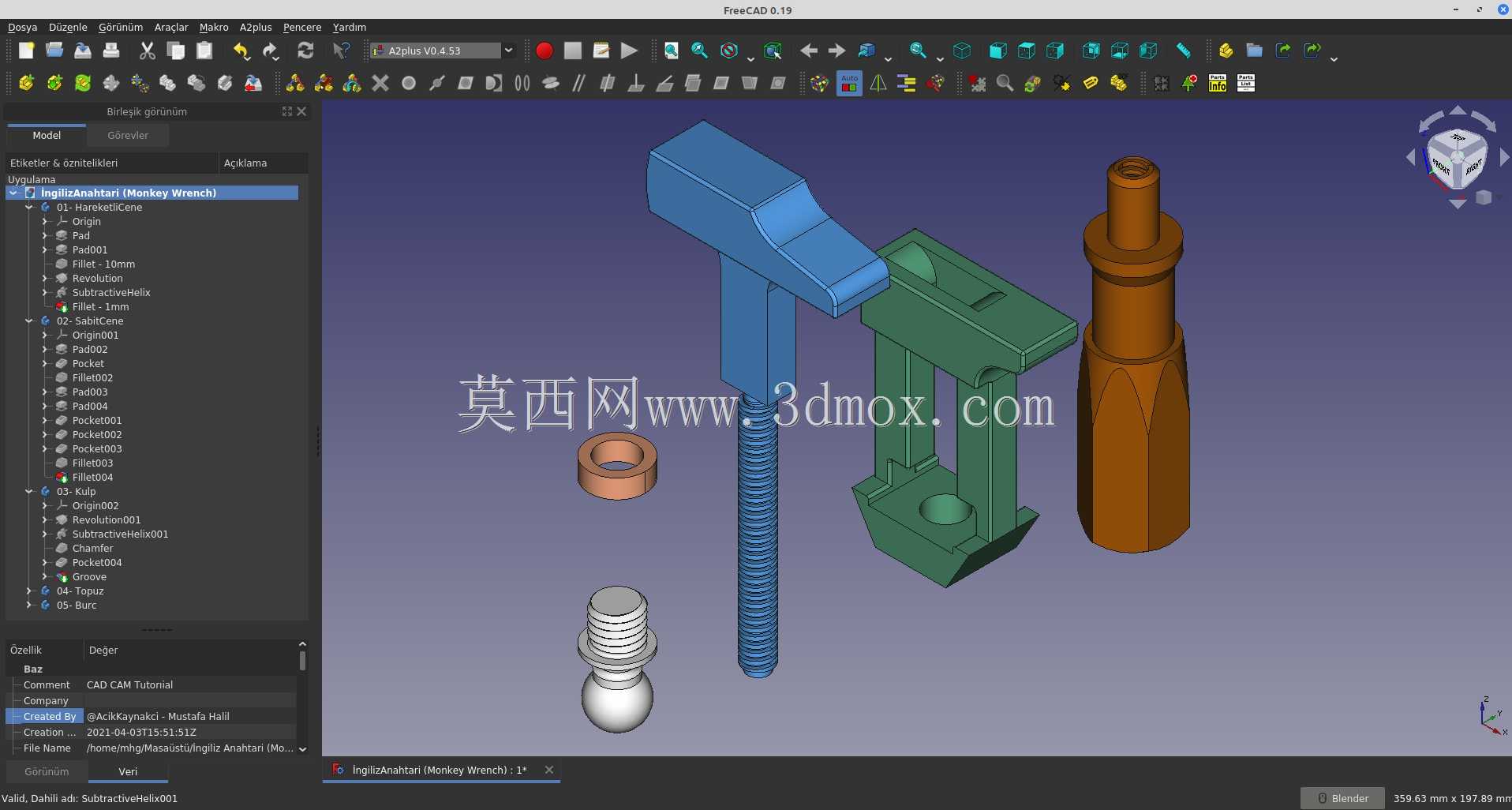Screen dimensions: 1512x810
Task: Go back with the left arrow icon
Action: 809,51
